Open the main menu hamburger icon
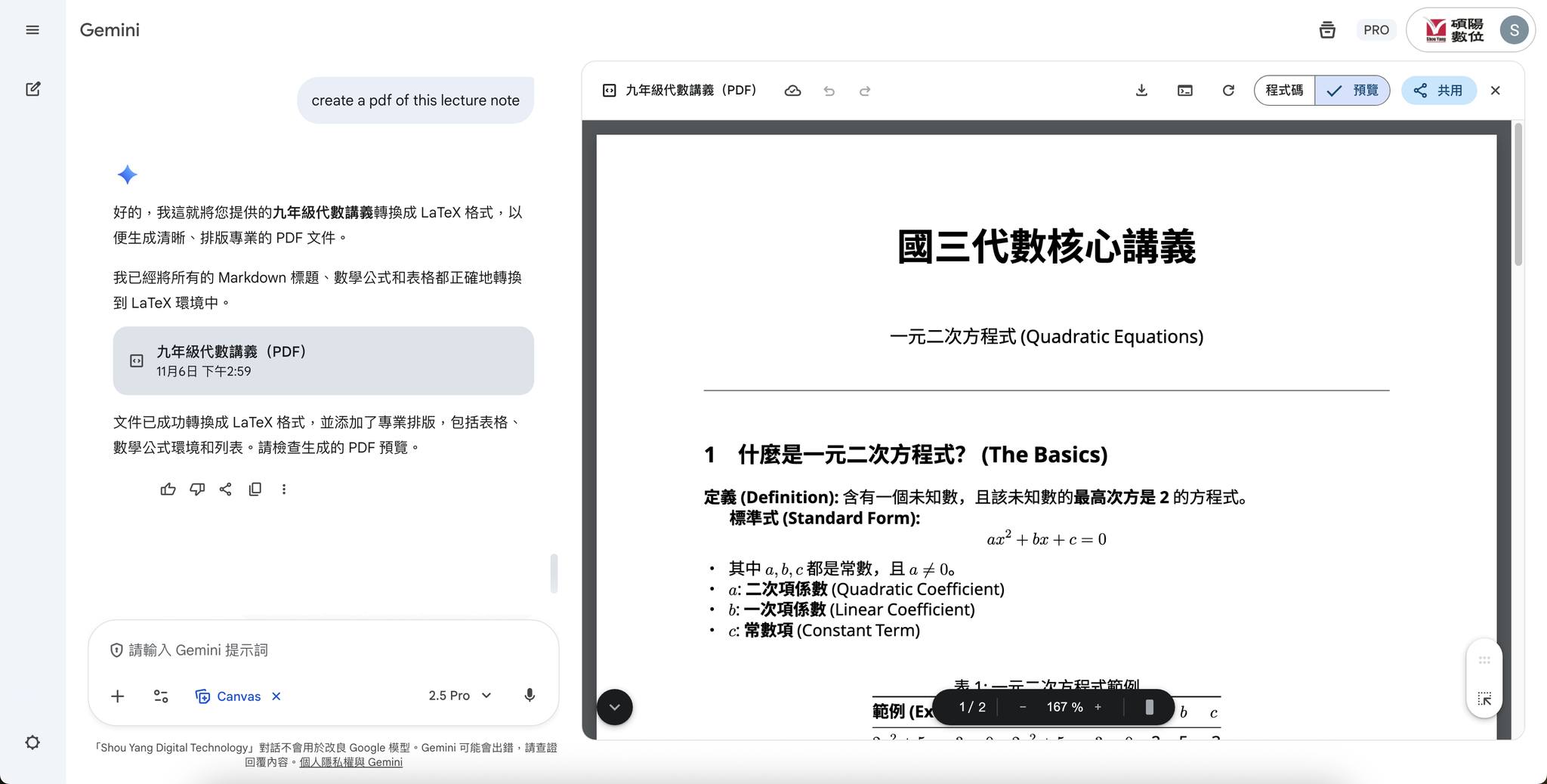Screen dimensions: 1547x784 (x=32, y=30)
